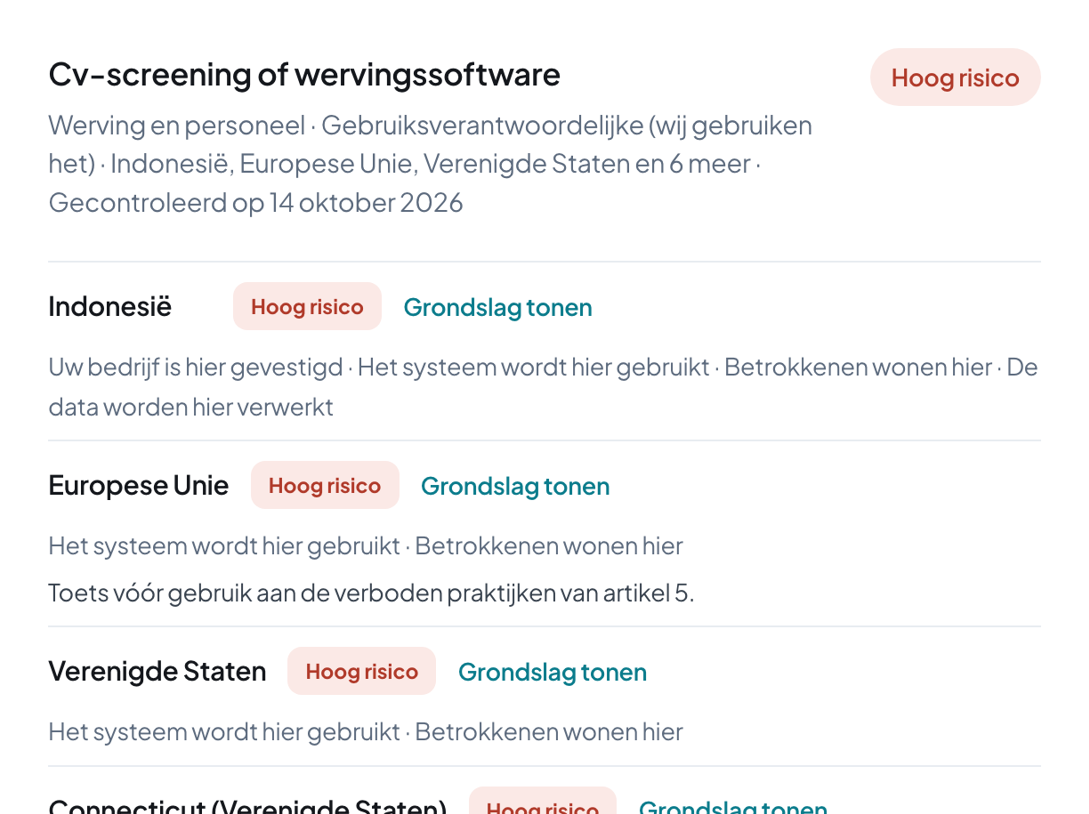The width and height of the screenshot is (1089, 814).
Task: Click 'Uw bedrijf is hier gevestigd' text
Action: (x=196, y=367)
